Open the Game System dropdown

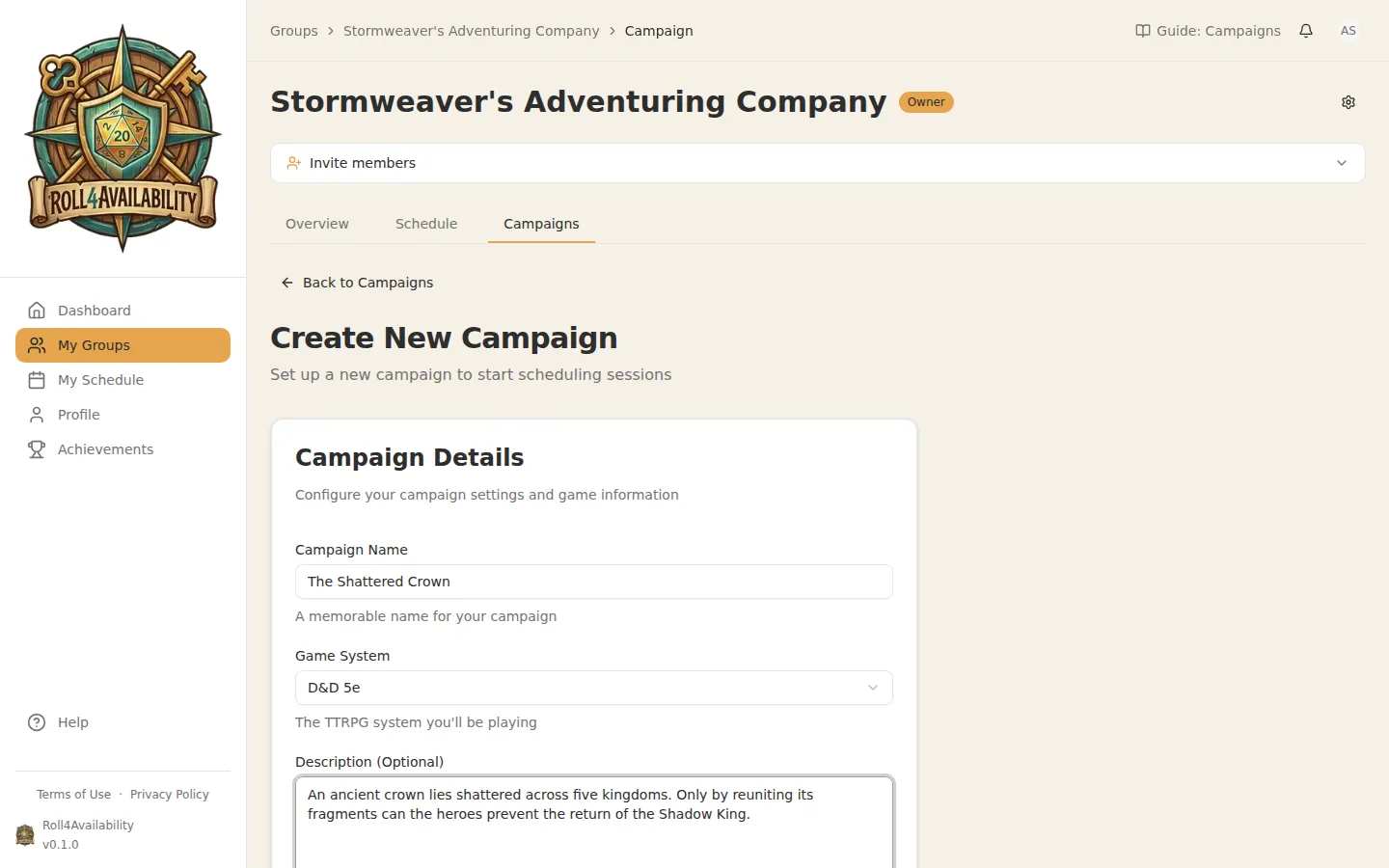click(593, 688)
